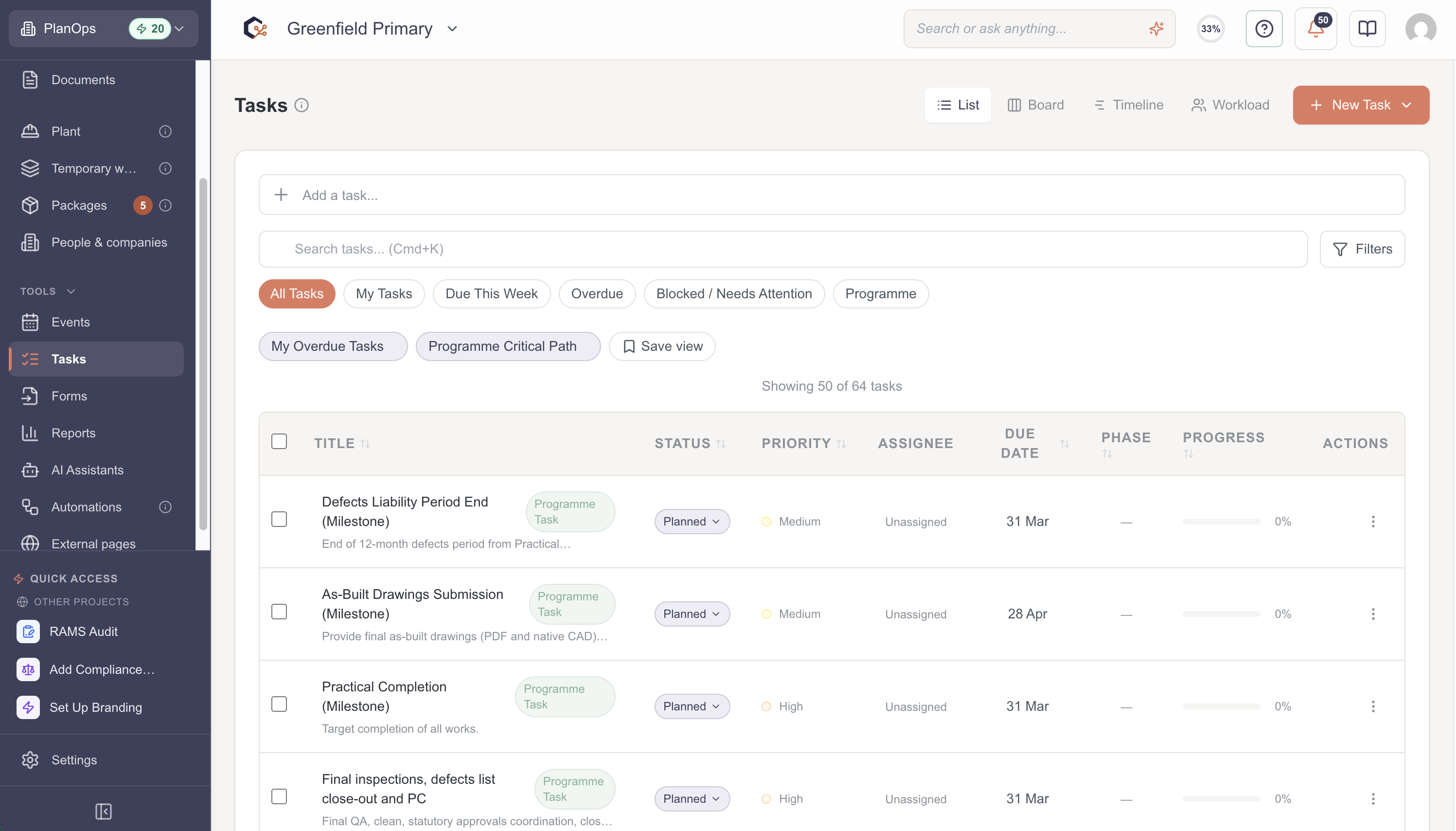Click the 33% progress ring indicator
Screen dimensions: 1456x831
pyautogui.click(x=1210, y=29)
